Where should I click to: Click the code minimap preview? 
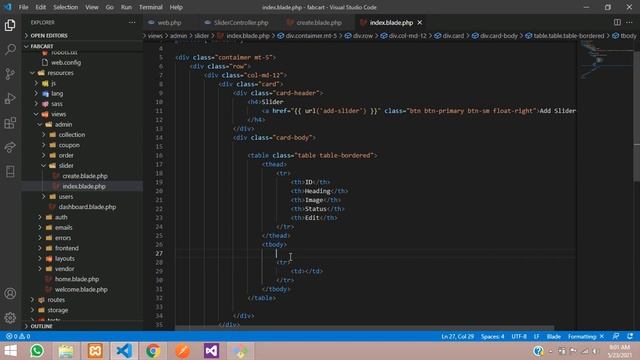point(605,61)
